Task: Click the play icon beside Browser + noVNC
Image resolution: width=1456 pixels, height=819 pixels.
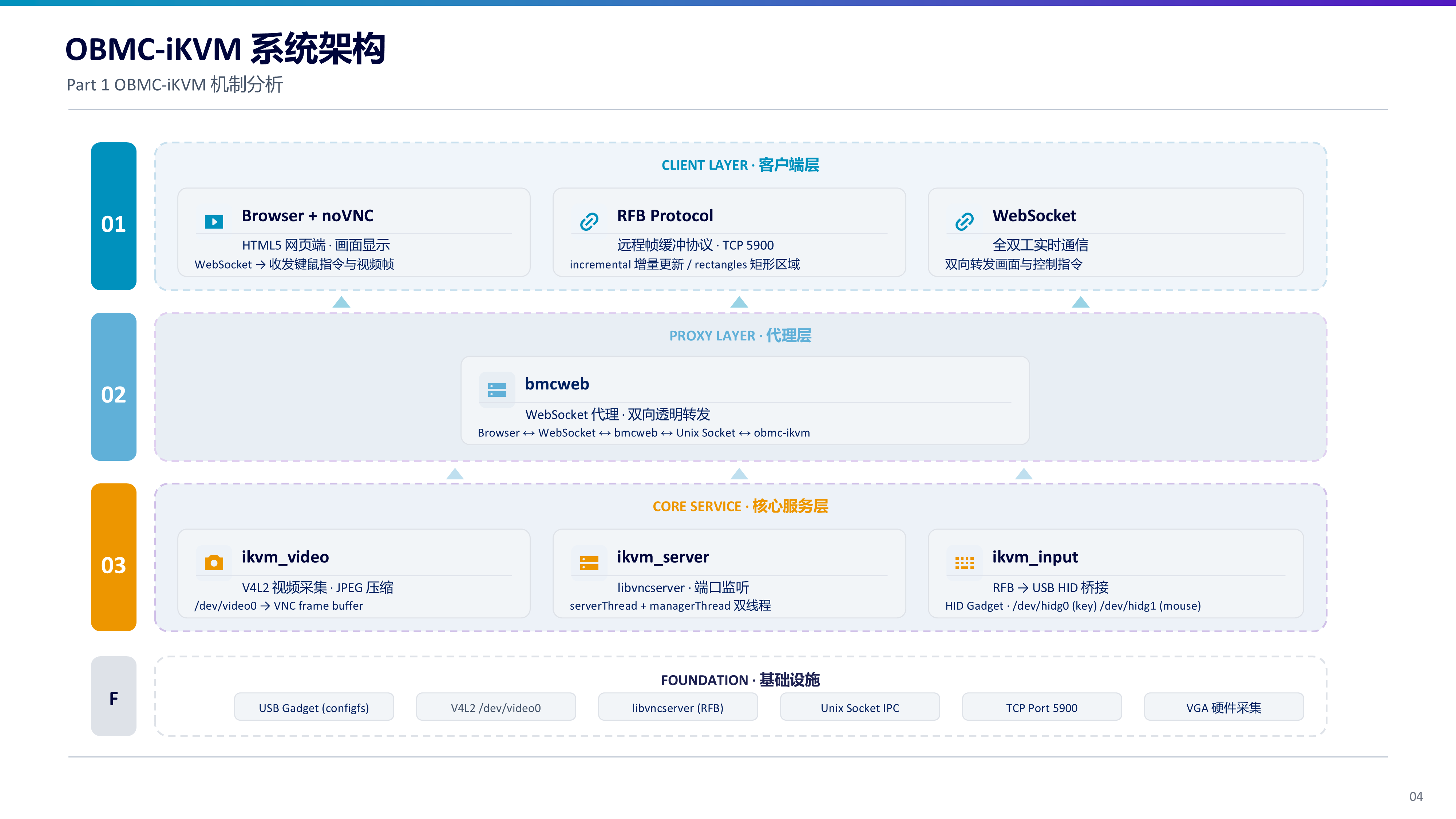Action: 214,222
